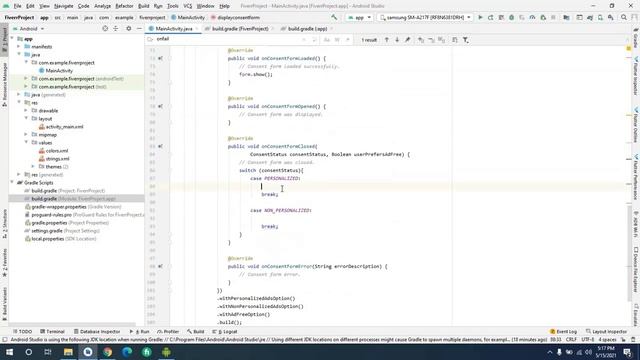Click the search filter funnel icon

465,40
